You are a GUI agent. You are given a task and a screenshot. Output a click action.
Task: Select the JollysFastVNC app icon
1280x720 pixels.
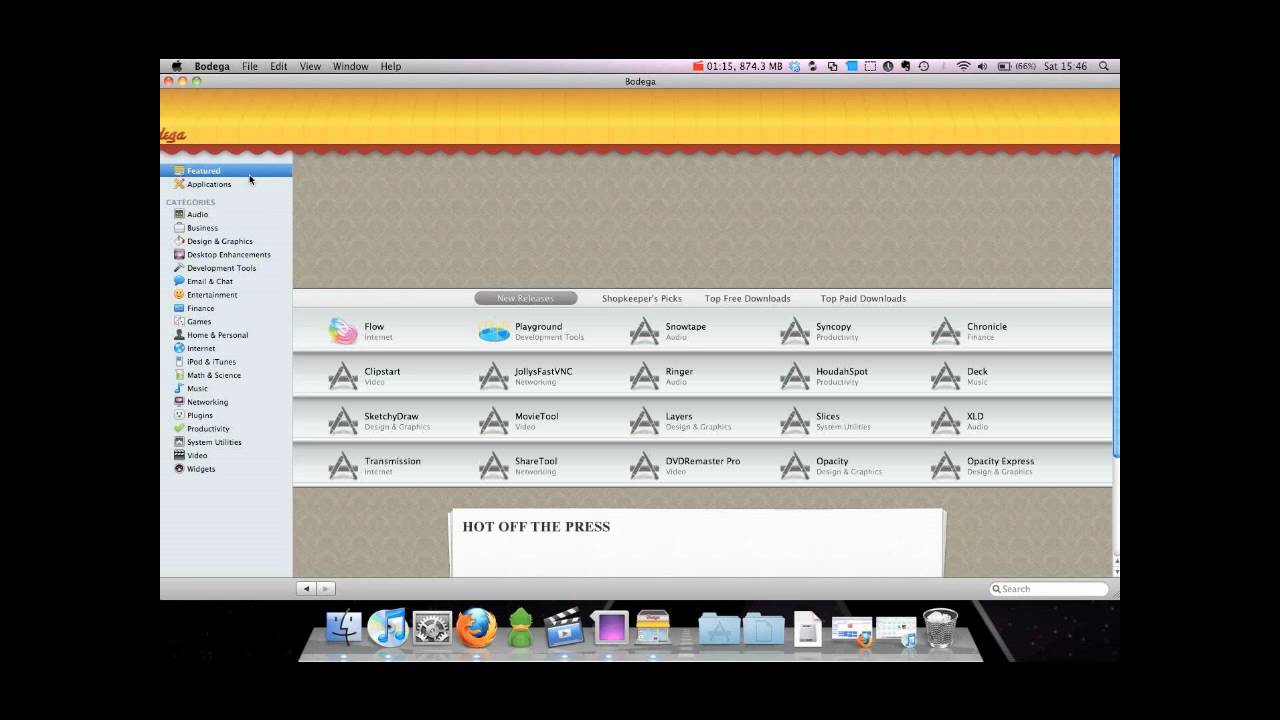(x=494, y=376)
